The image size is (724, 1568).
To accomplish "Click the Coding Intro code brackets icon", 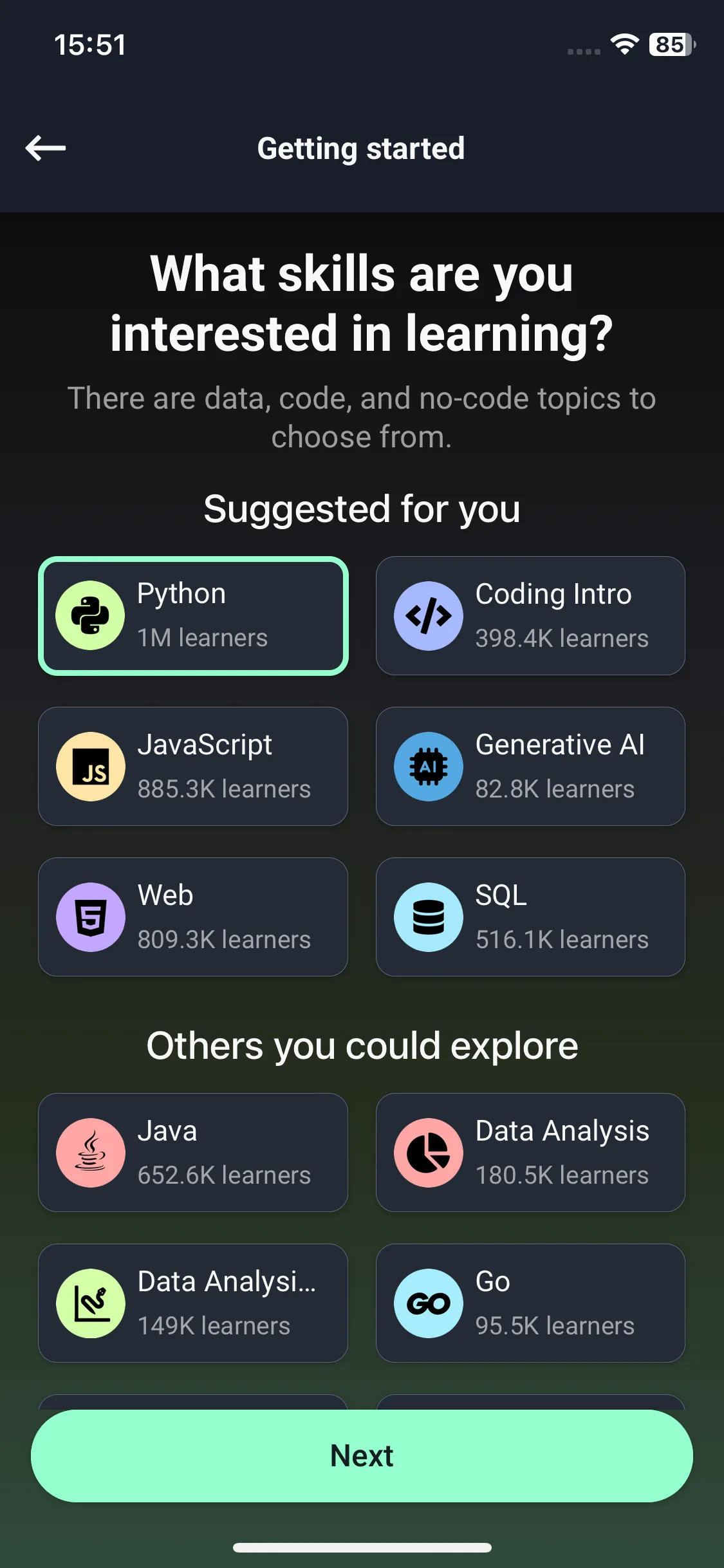I will [x=428, y=615].
